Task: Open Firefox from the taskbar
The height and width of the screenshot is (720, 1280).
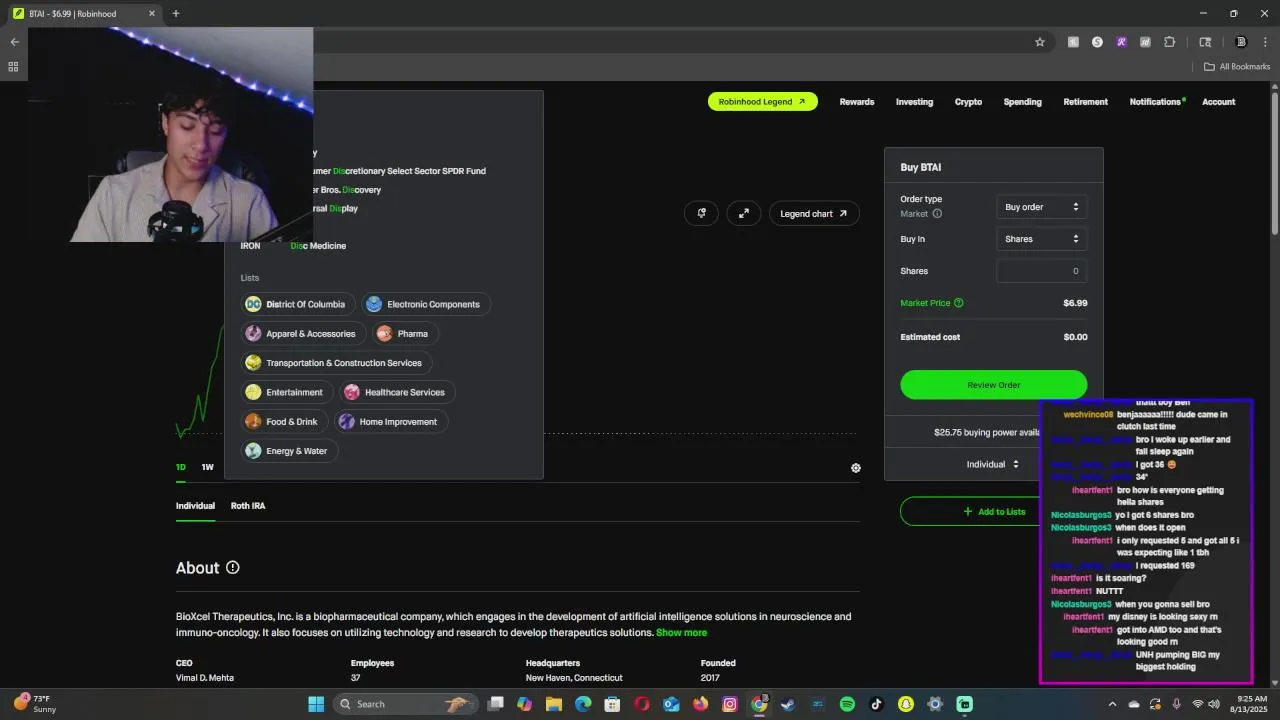Action: point(700,704)
